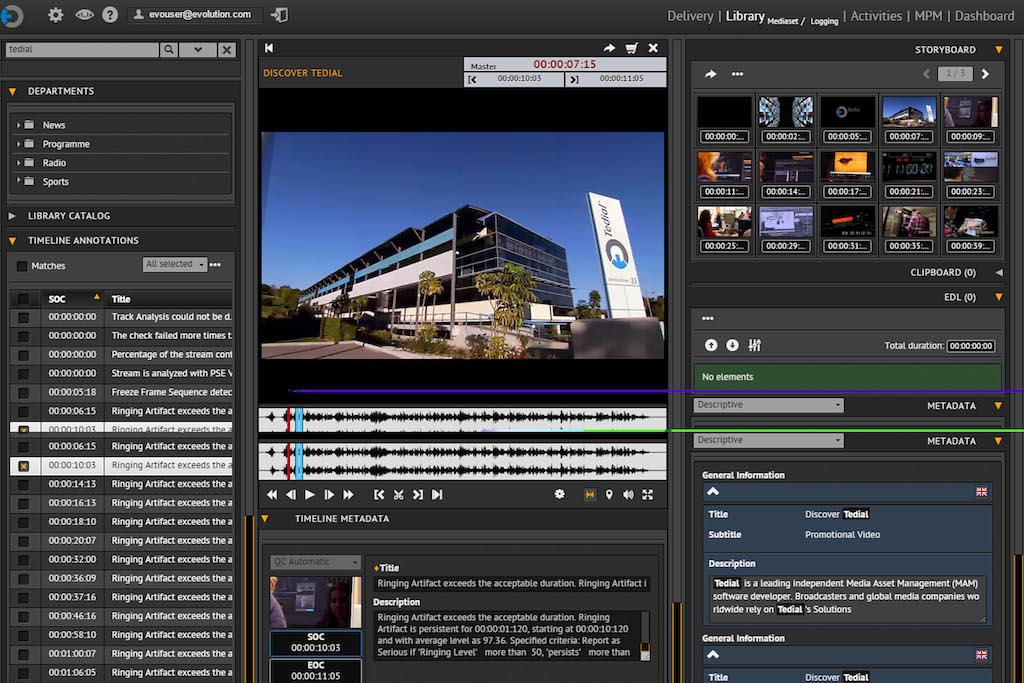Image resolution: width=1024 pixels, height=683 pixels.
Task: Skip to the end of the clip
Action: point(437,495)
